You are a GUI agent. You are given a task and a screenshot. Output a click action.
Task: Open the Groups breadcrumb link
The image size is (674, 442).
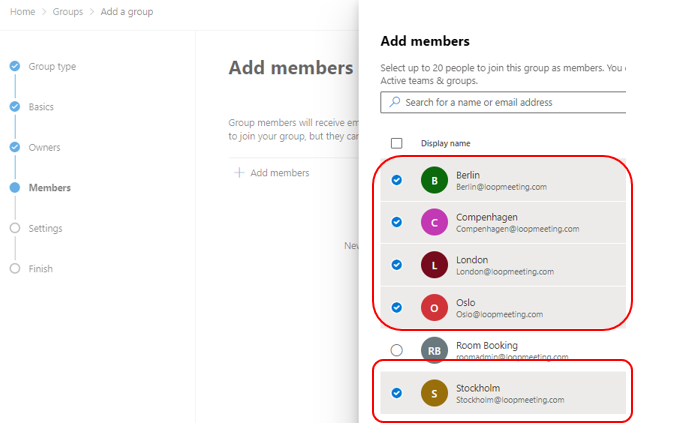coord(68,12)
